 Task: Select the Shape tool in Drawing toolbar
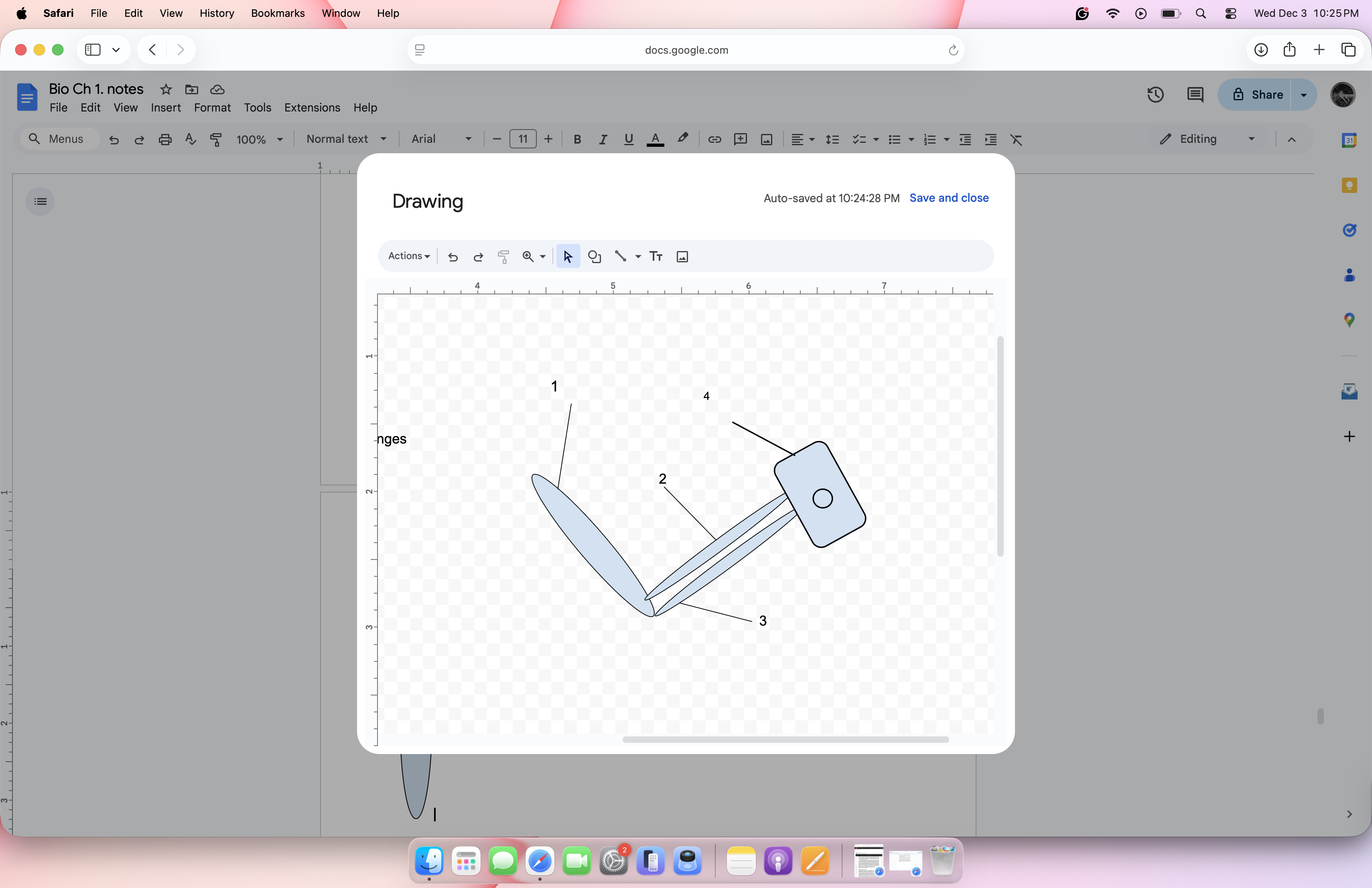coord(595,256)
